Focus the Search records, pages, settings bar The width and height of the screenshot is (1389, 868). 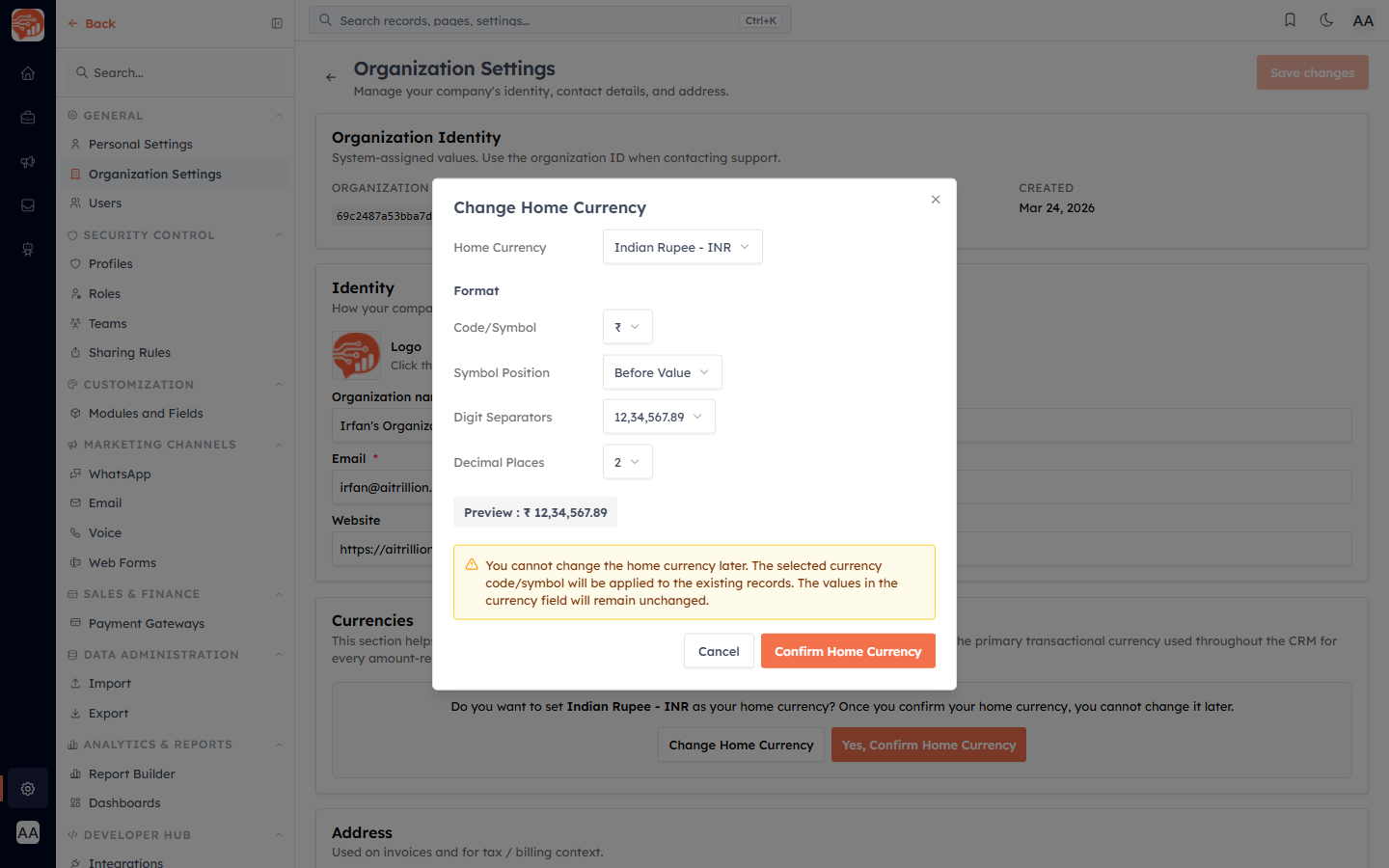550,20
